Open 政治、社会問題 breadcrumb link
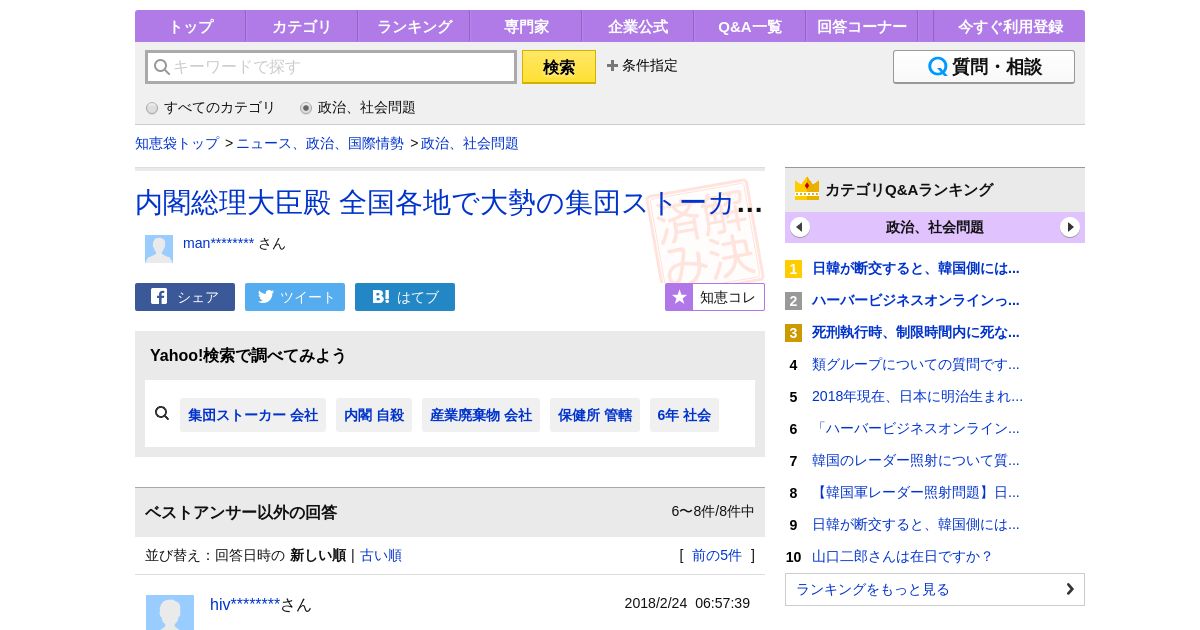Image resolution: width=1200 pixels, height=630 pixels. (470, 143)
